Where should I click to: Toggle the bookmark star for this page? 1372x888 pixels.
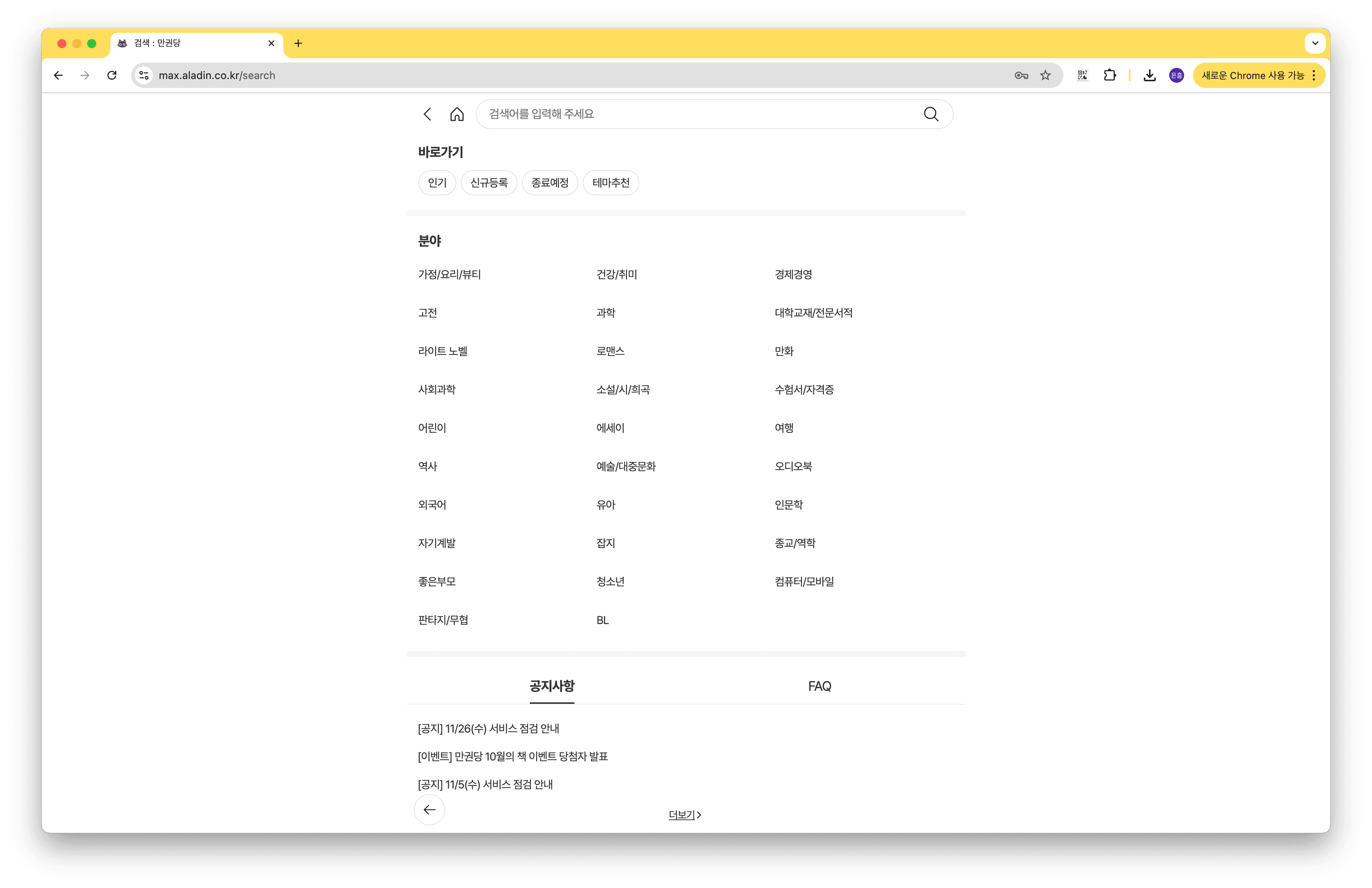pos(1045,75)
